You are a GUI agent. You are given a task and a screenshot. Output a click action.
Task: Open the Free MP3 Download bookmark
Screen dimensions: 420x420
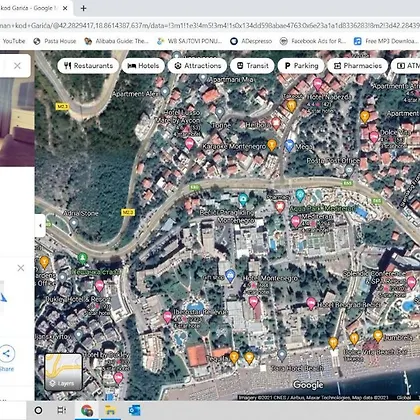(386, 41)
